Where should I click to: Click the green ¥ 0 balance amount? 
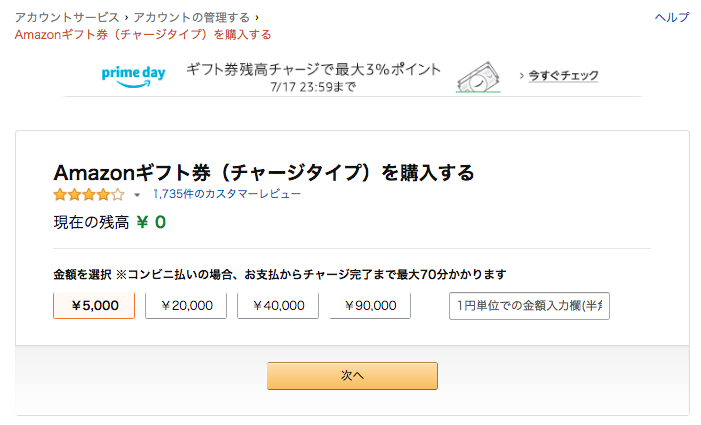coord(151,222)
